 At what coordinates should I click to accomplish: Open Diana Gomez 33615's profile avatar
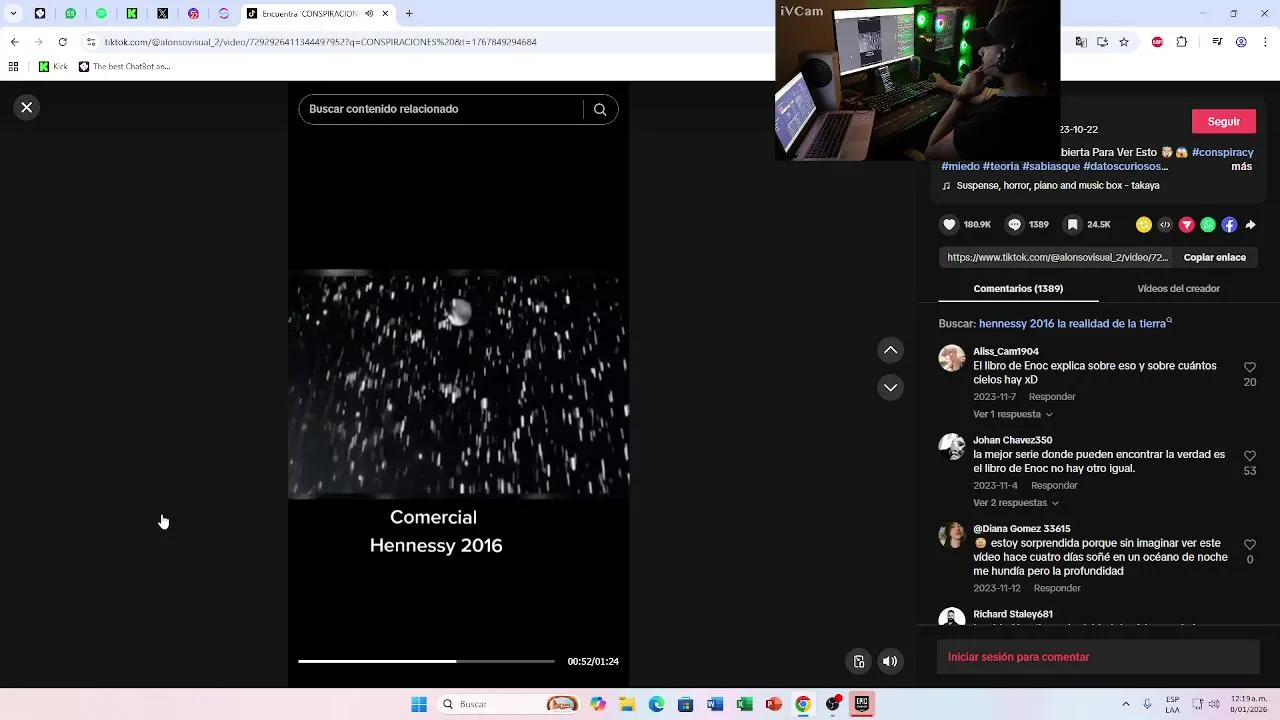tap(952, 535)
